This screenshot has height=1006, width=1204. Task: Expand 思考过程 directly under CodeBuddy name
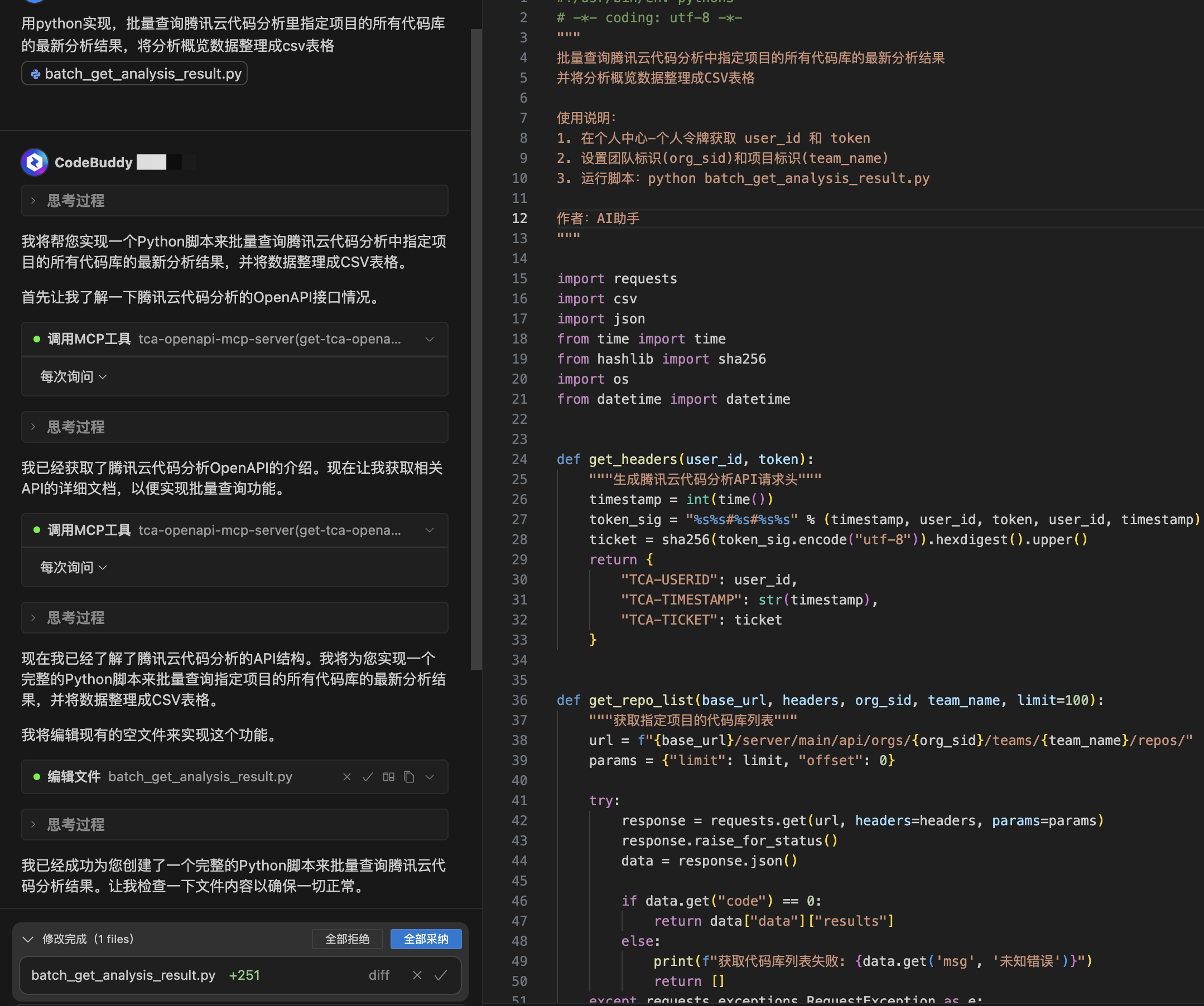(x=234, y=201)
